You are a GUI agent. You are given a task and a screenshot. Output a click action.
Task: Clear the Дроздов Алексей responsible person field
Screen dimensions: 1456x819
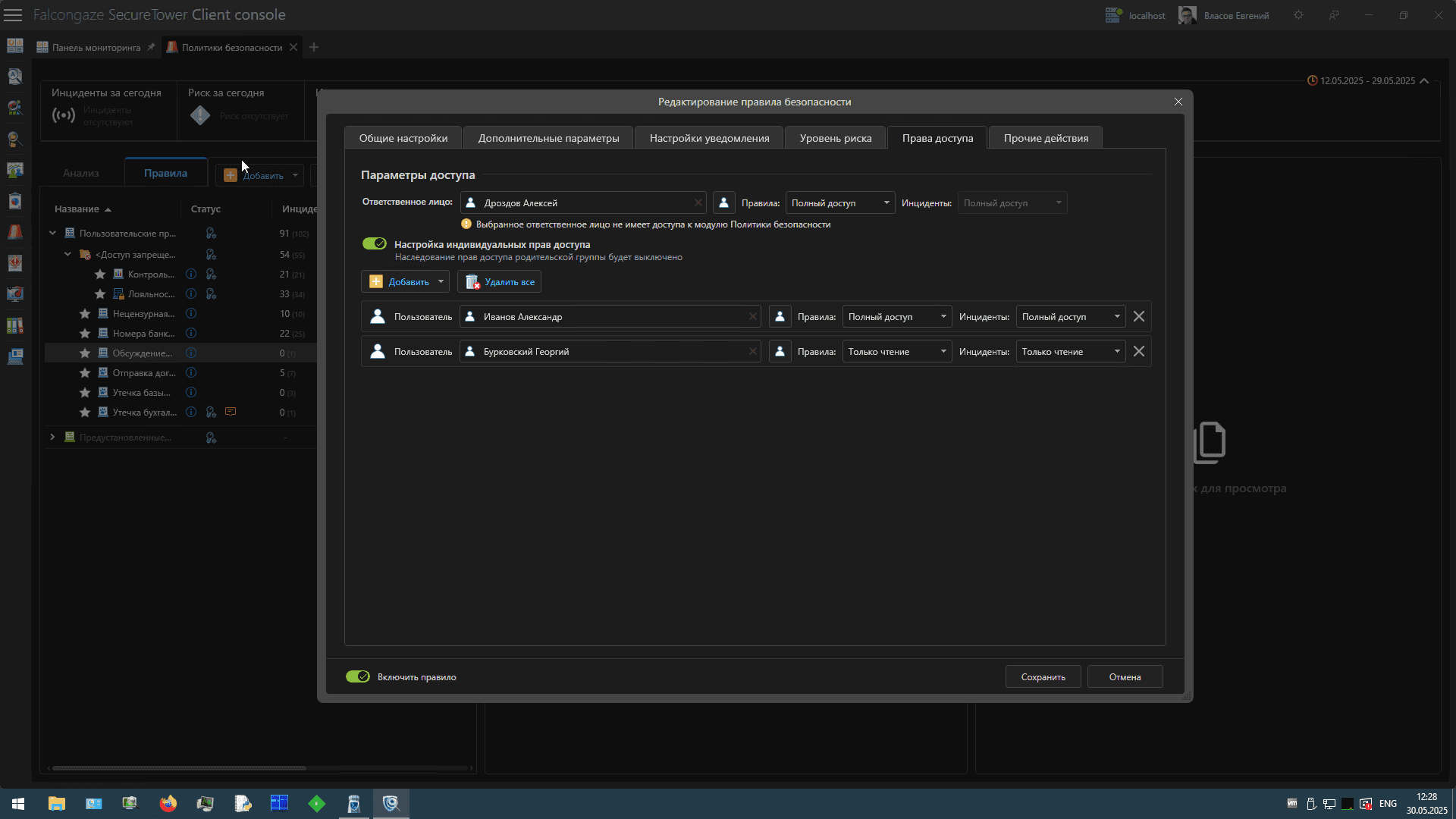698,202
